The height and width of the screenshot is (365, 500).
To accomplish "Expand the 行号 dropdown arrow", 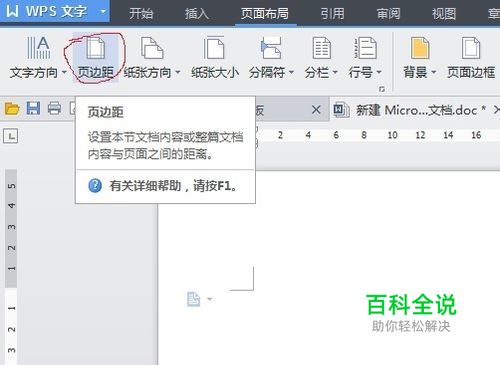I will click(379, 72).
